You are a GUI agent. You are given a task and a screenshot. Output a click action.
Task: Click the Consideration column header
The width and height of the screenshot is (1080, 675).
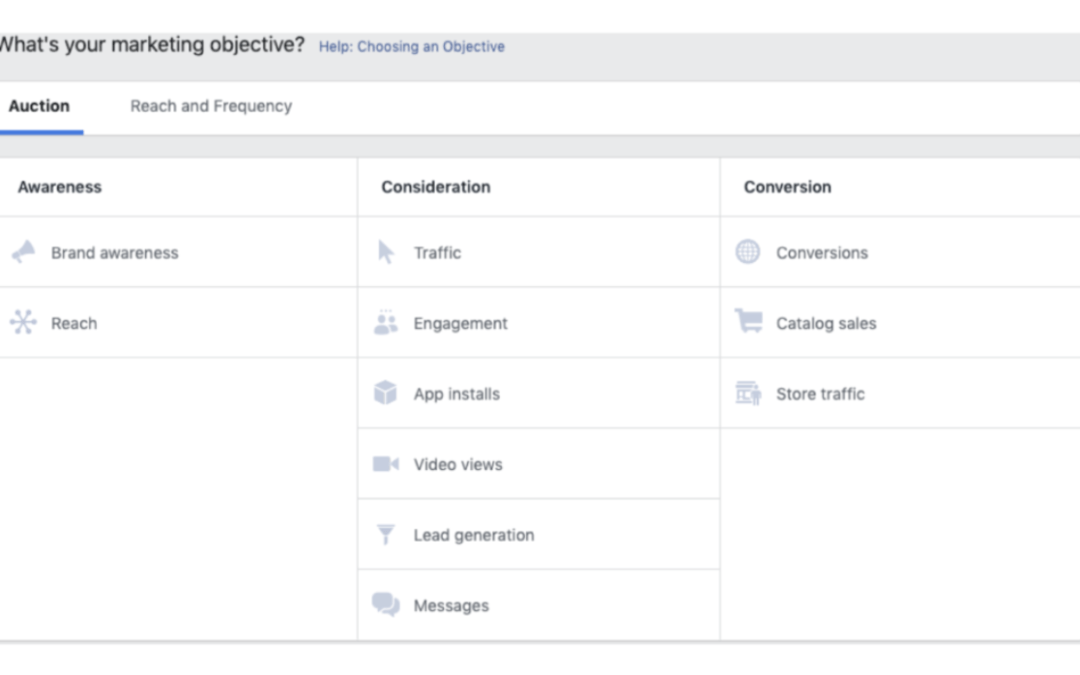pyautogui.click(x=436, y=187)
